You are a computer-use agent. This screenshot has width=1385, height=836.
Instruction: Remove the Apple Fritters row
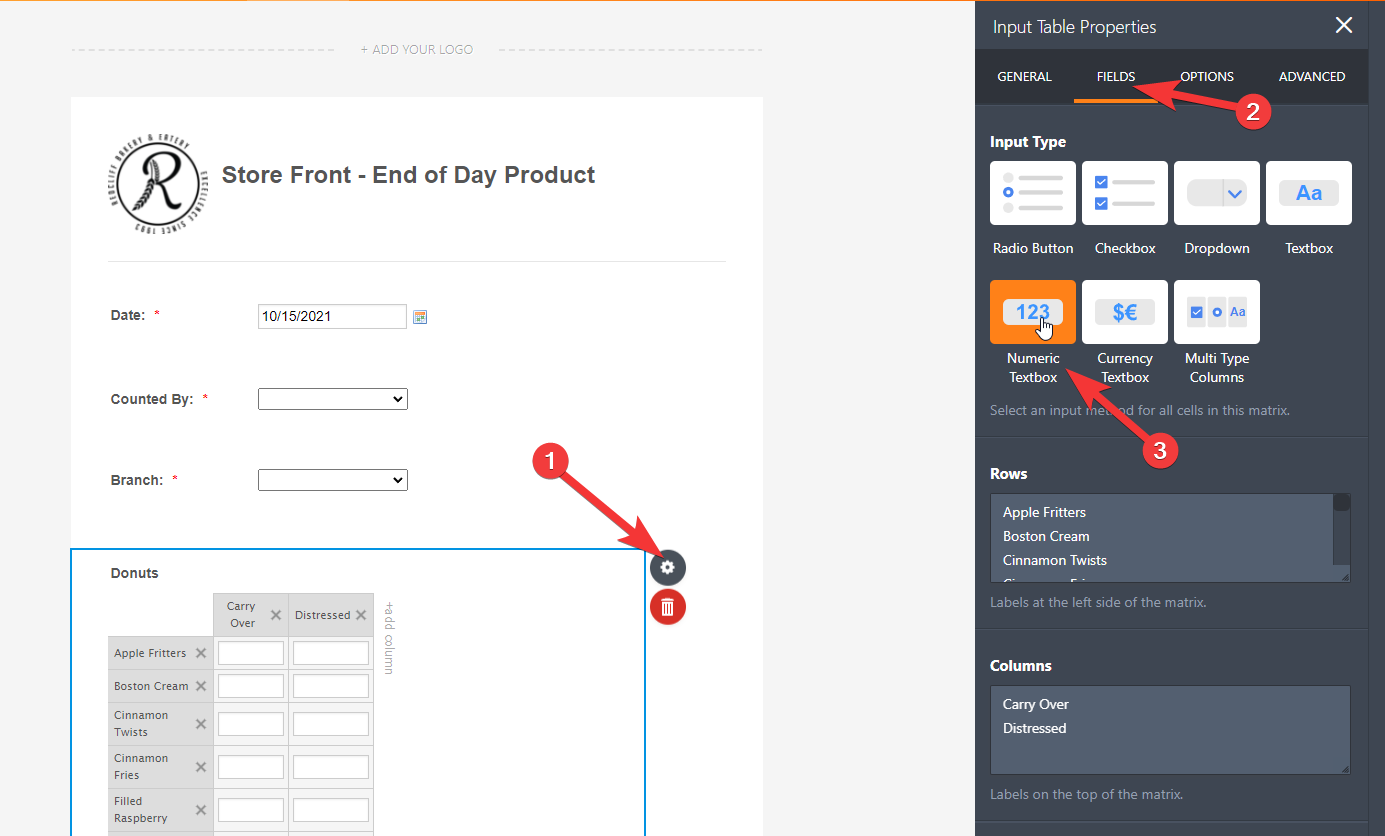pyautogui.click(x=201, y=653)
